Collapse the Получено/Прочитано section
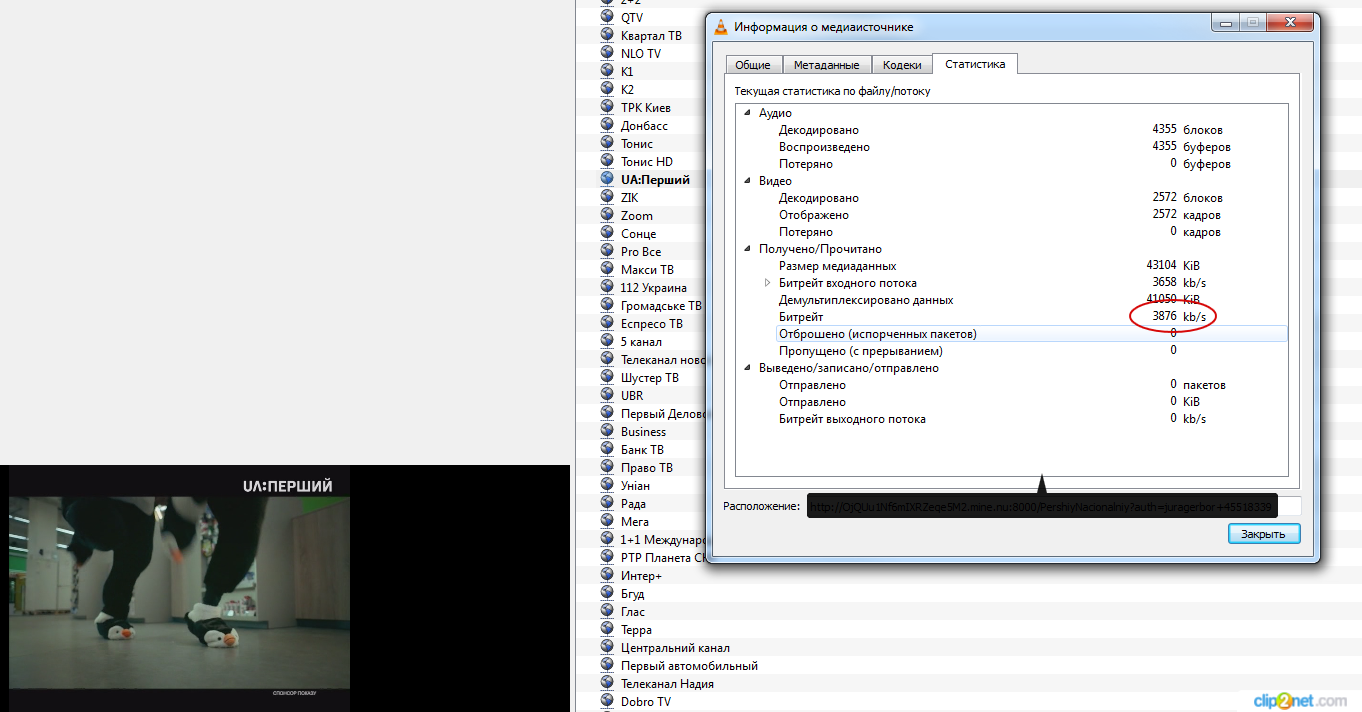1362x712 pixels. 747,249
